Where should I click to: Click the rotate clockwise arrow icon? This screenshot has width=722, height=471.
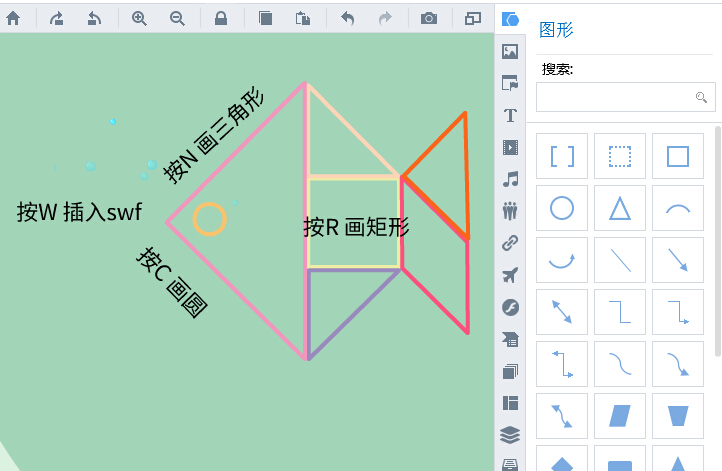point(57,18)
